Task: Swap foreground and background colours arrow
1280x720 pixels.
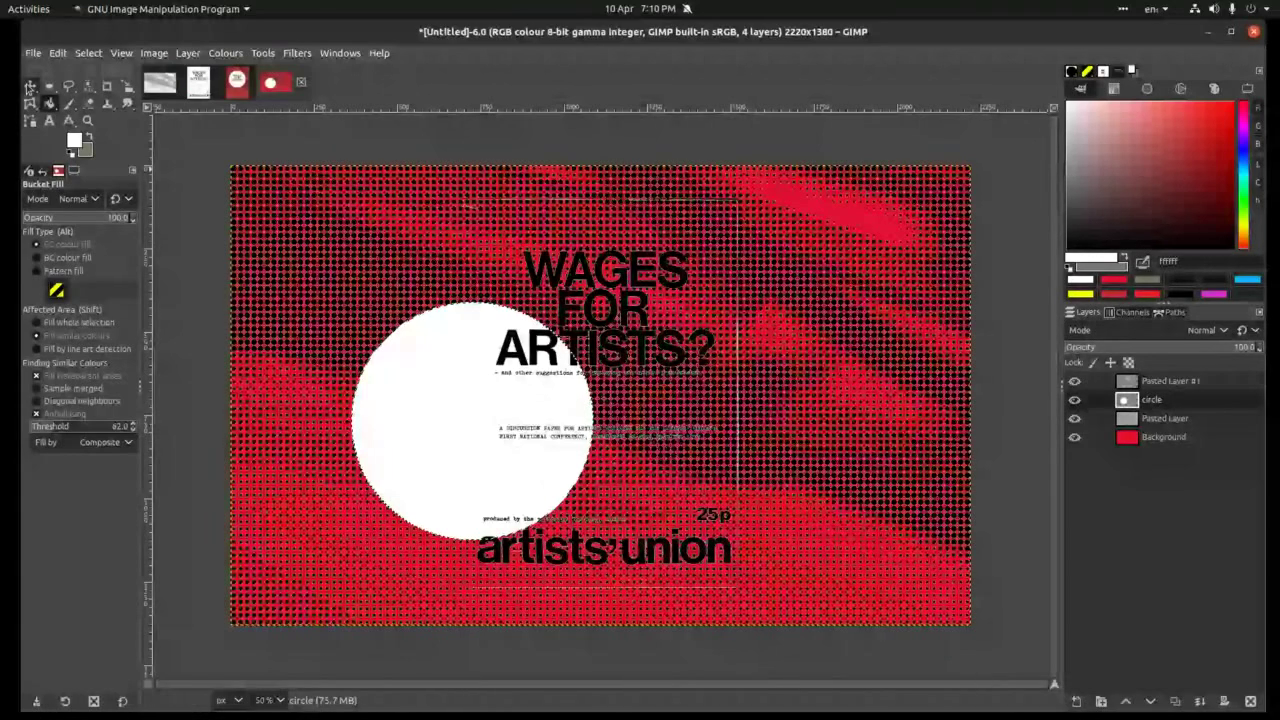Action: (89, 135)
